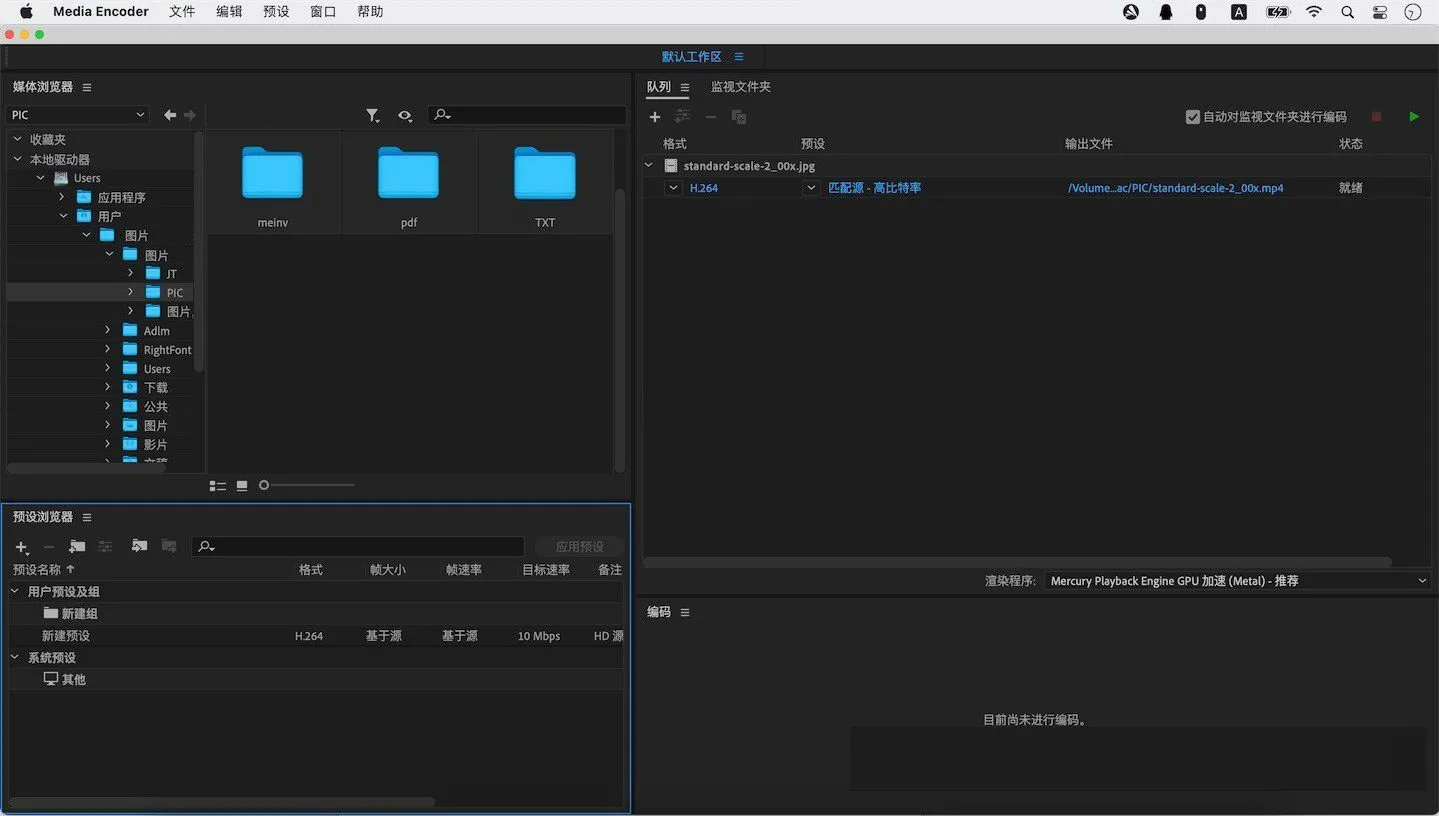1439x816 pixels.
Task: Switch media browser to thumbnail view
Action: point(242,486)
